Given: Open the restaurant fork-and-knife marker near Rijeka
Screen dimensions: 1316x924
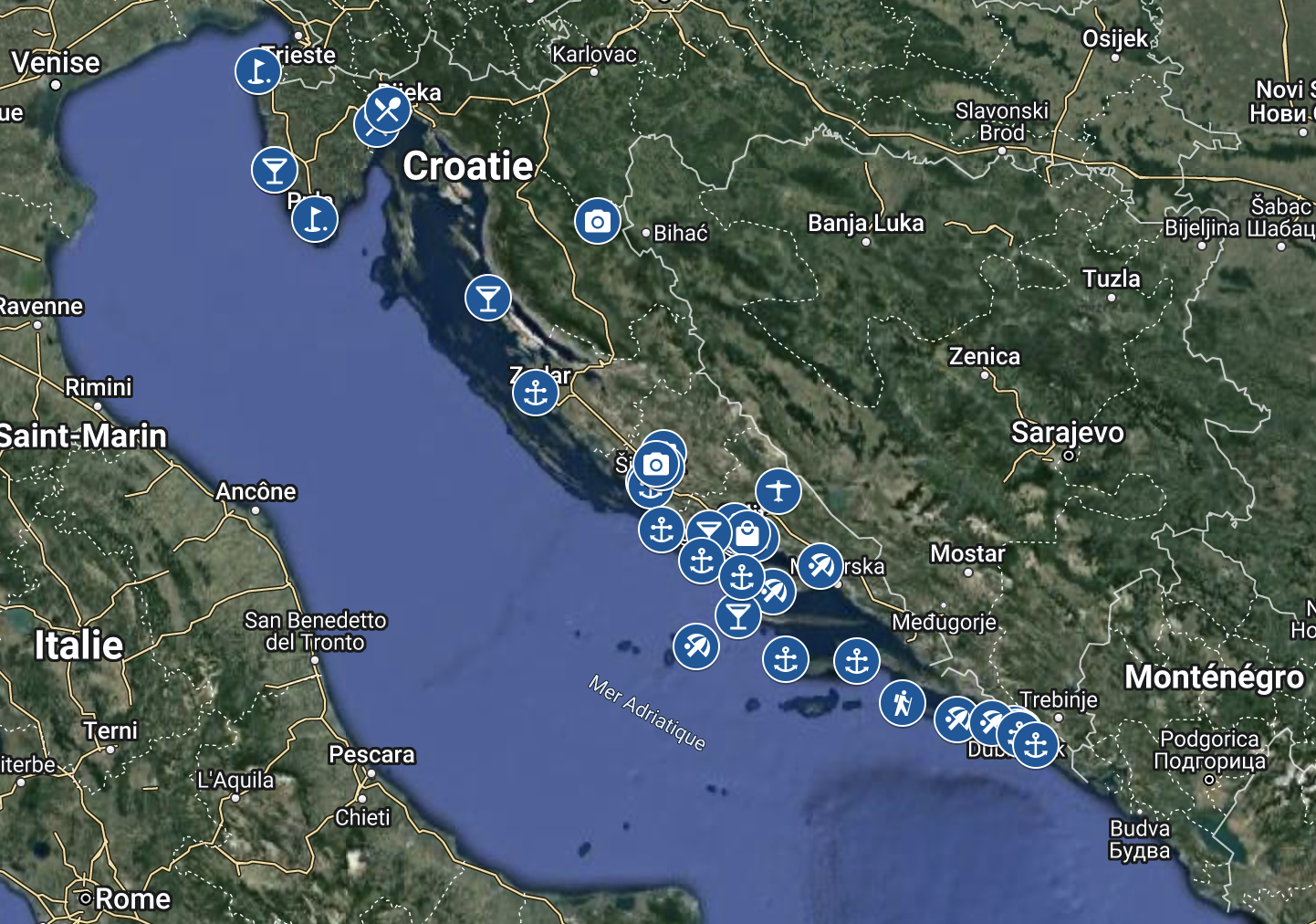Looking at the screenshot, I should tap(388, 110).
